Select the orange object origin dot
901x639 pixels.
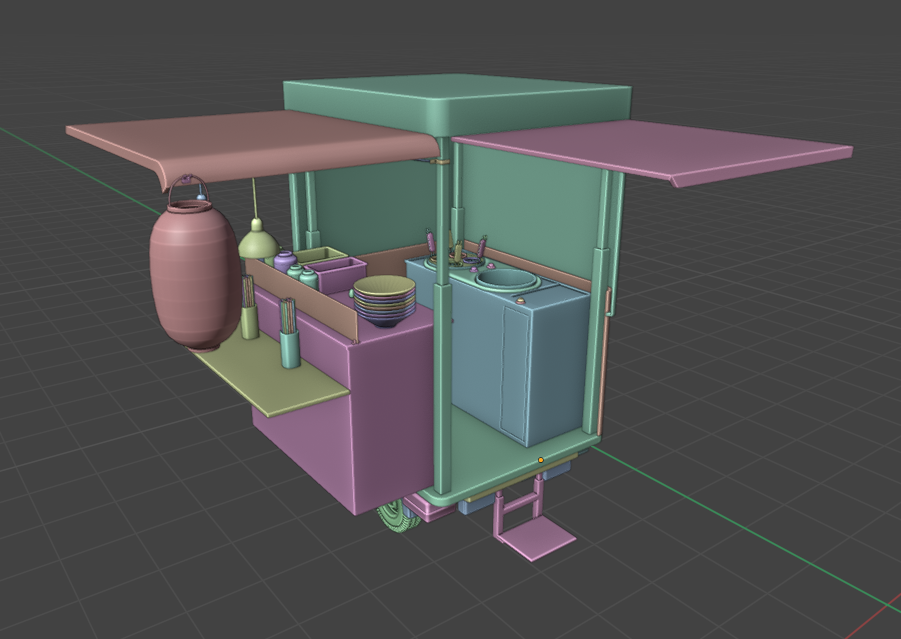541,460
